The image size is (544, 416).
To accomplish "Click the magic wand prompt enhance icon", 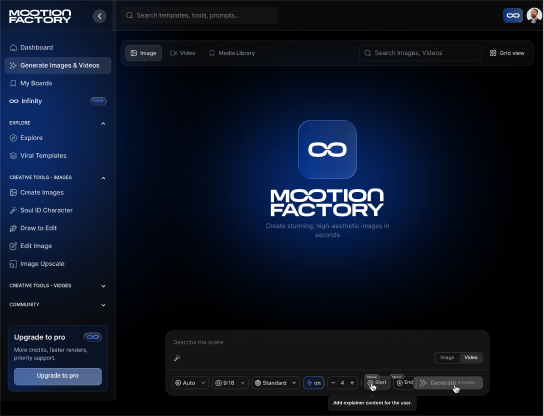I will click(177, 358).
